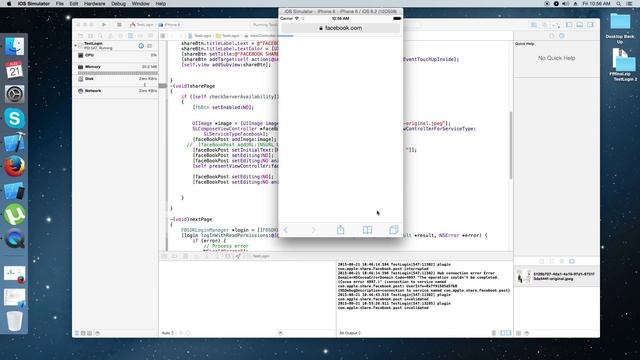The width and height of the screenshot is (640, 360).
Task: Click the Run button in Xcode toolbar
Action: click(104, 25)
